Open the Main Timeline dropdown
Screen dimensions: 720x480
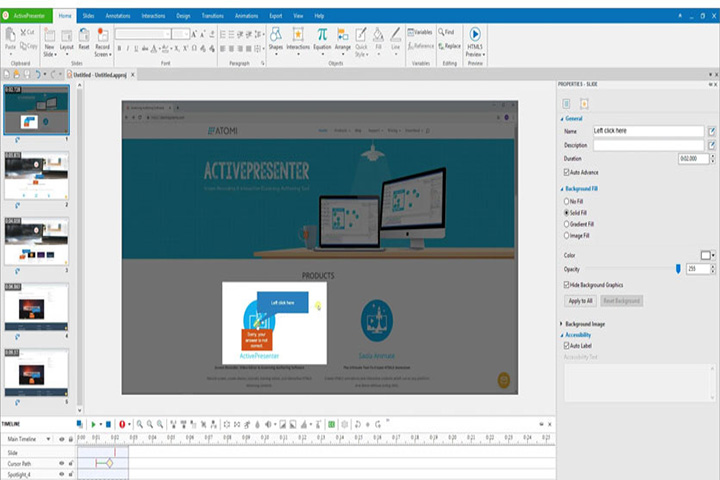(x=48, y=439)
